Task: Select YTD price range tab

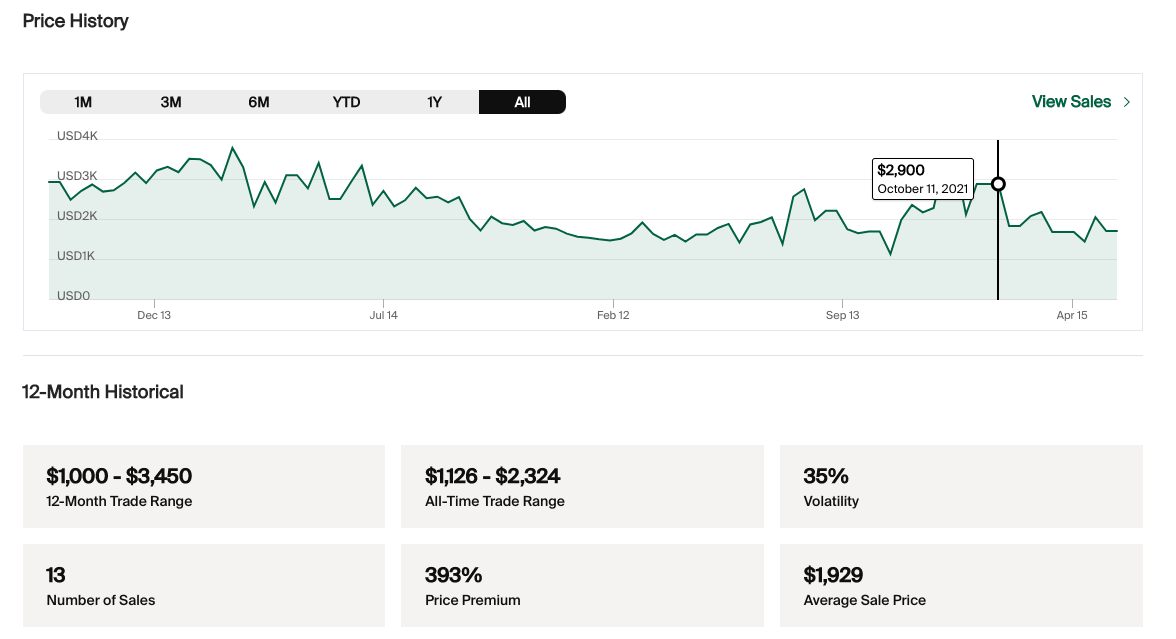Action: click(x=346, y=102)
